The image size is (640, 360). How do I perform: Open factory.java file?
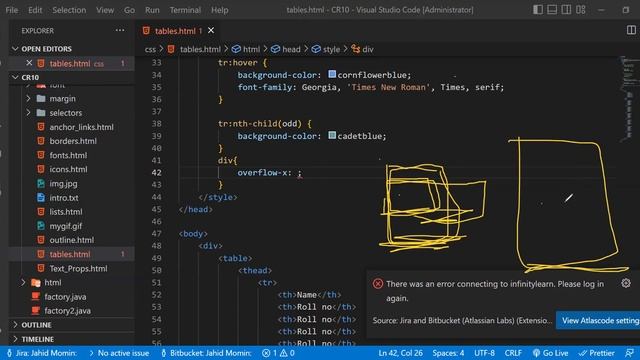[x=65, y=297]
